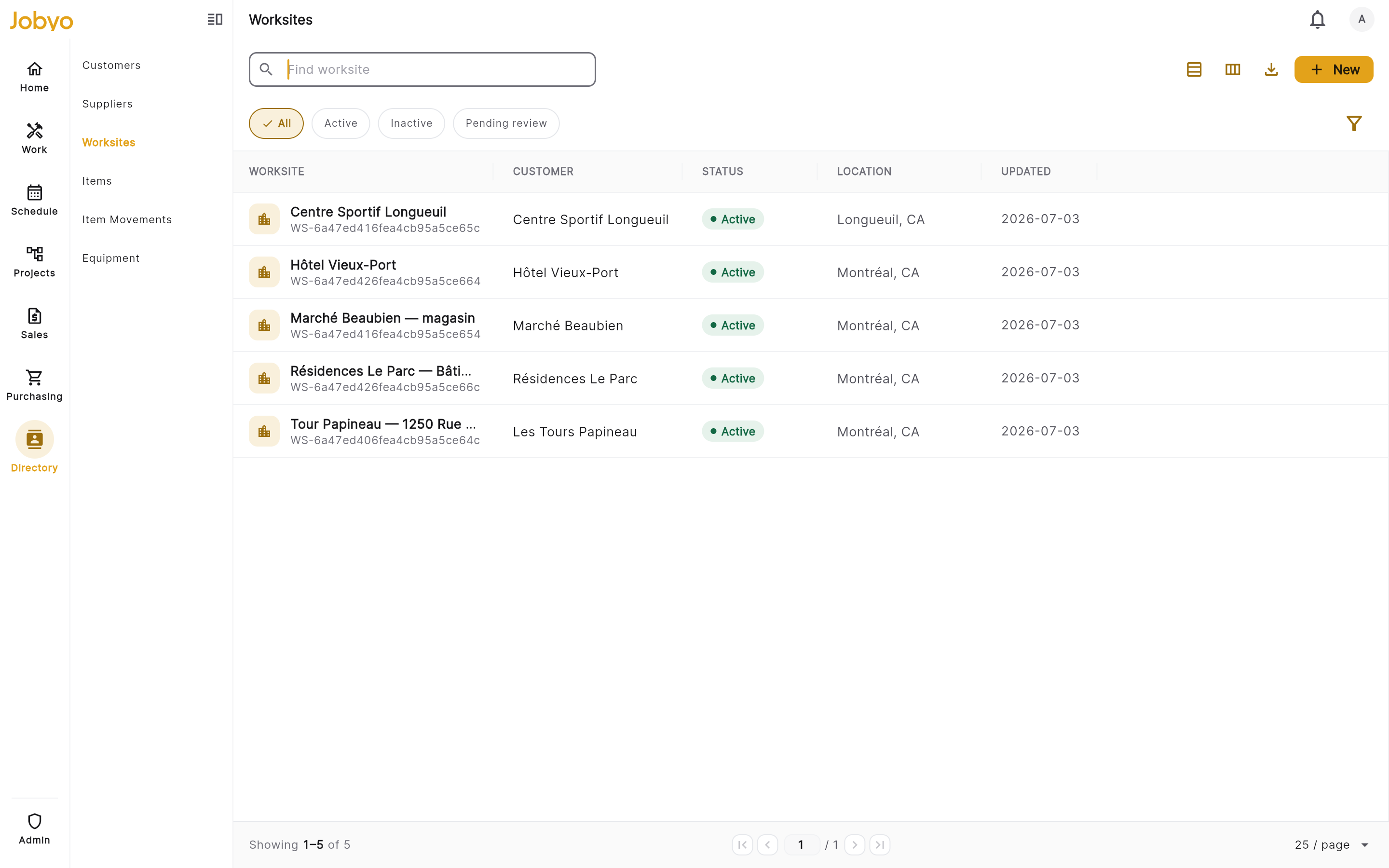1389x868 pixels.
Task: Click building icon for Marché Beaubien
Action: pos(264,325)
